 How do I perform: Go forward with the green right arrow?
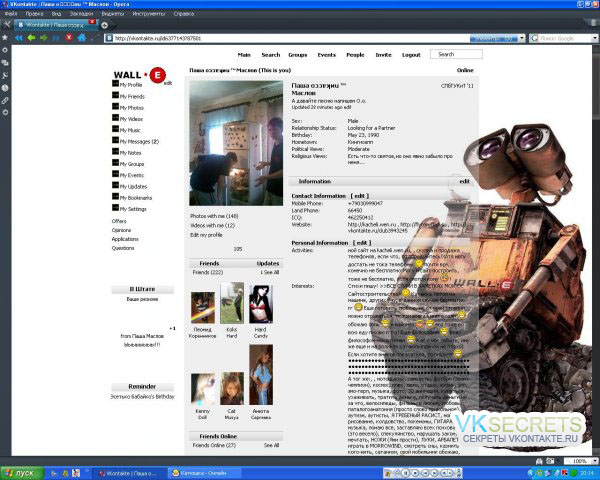point(44,38)
